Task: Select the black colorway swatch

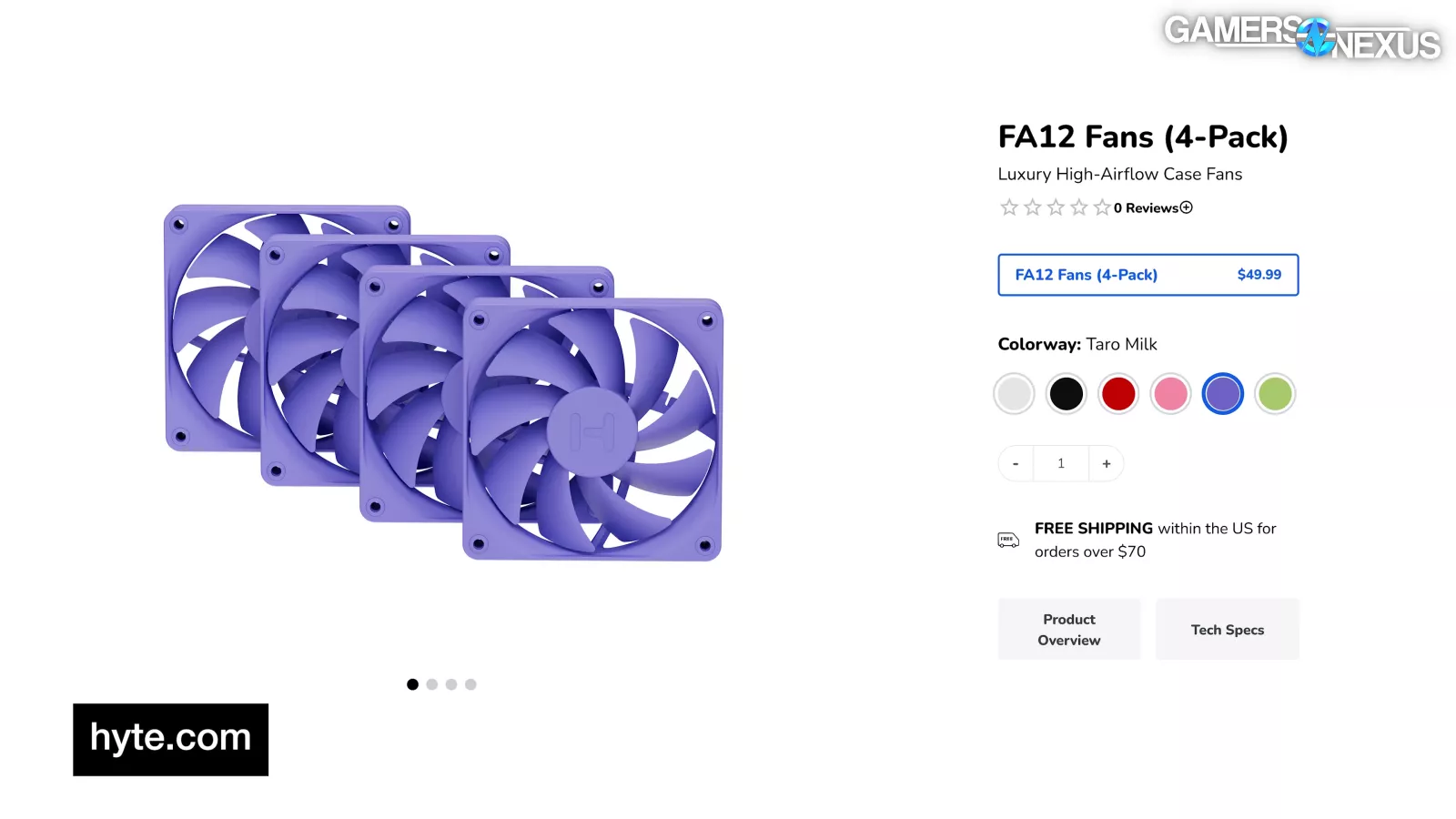Action: pyautogui.click(x=1066, y=394)
